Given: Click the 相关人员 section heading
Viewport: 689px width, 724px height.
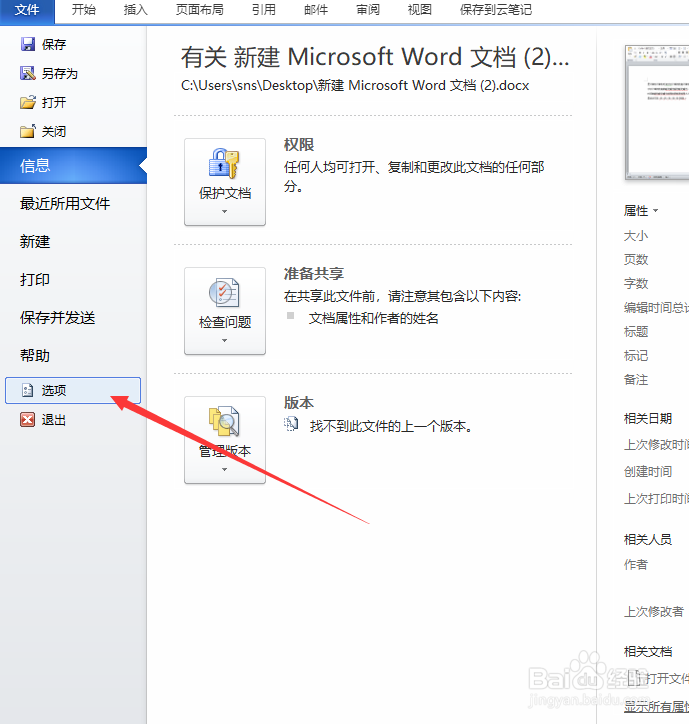Looking at the screenshot, I should [647, 539].
